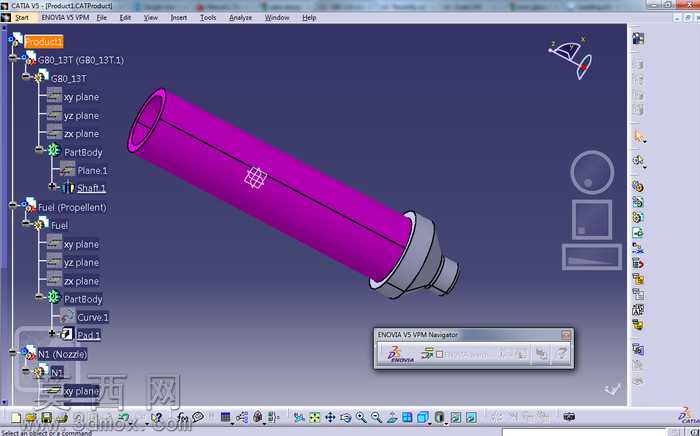
Task: Open the Analyze menu
Action: click(240, 17)
